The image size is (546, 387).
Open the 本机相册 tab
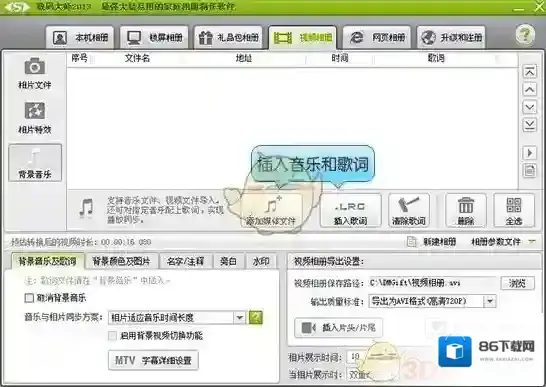point(80,37)
